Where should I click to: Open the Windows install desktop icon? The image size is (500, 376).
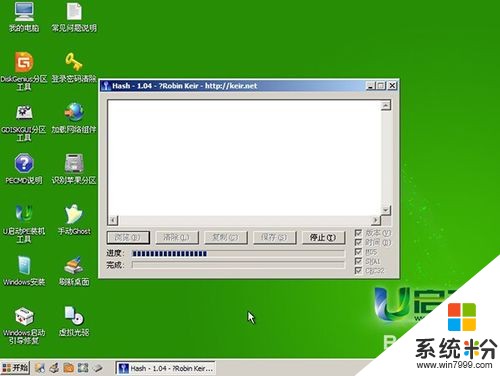point(24,265)
